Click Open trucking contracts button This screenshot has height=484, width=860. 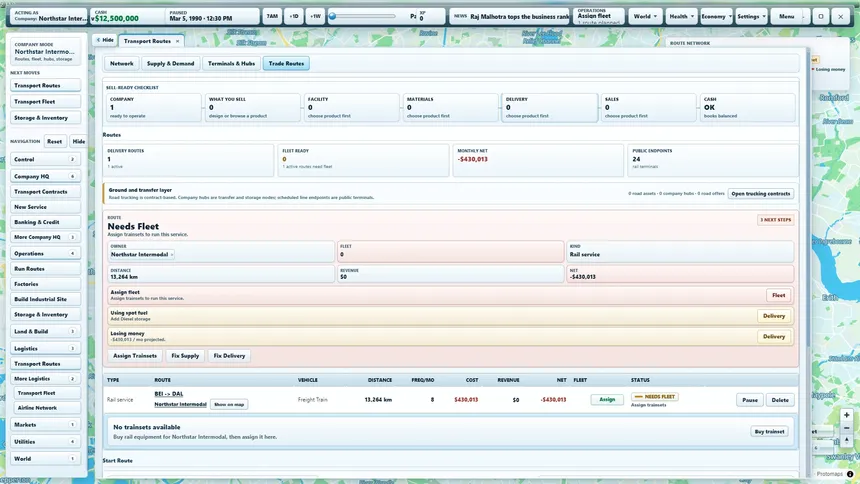(761, 194)
